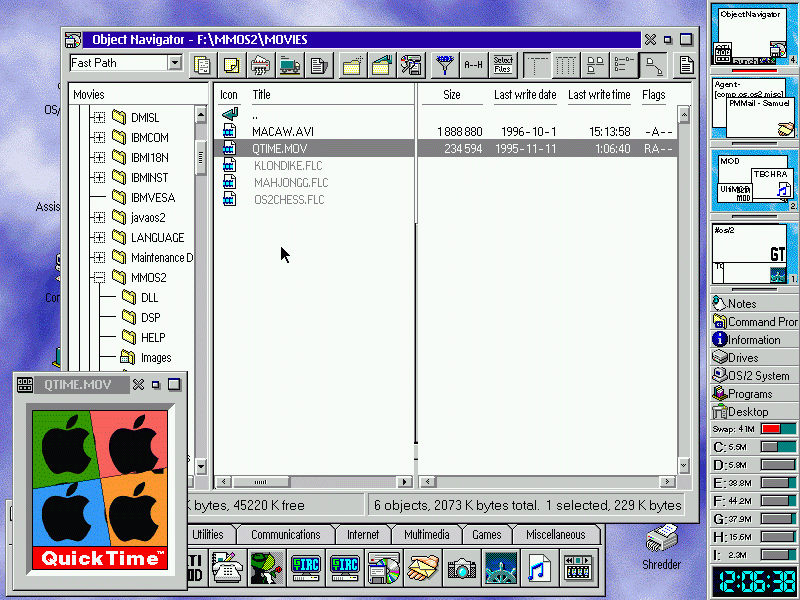
Task: Click the Shredder desktop icon
Action: point(661,545)
